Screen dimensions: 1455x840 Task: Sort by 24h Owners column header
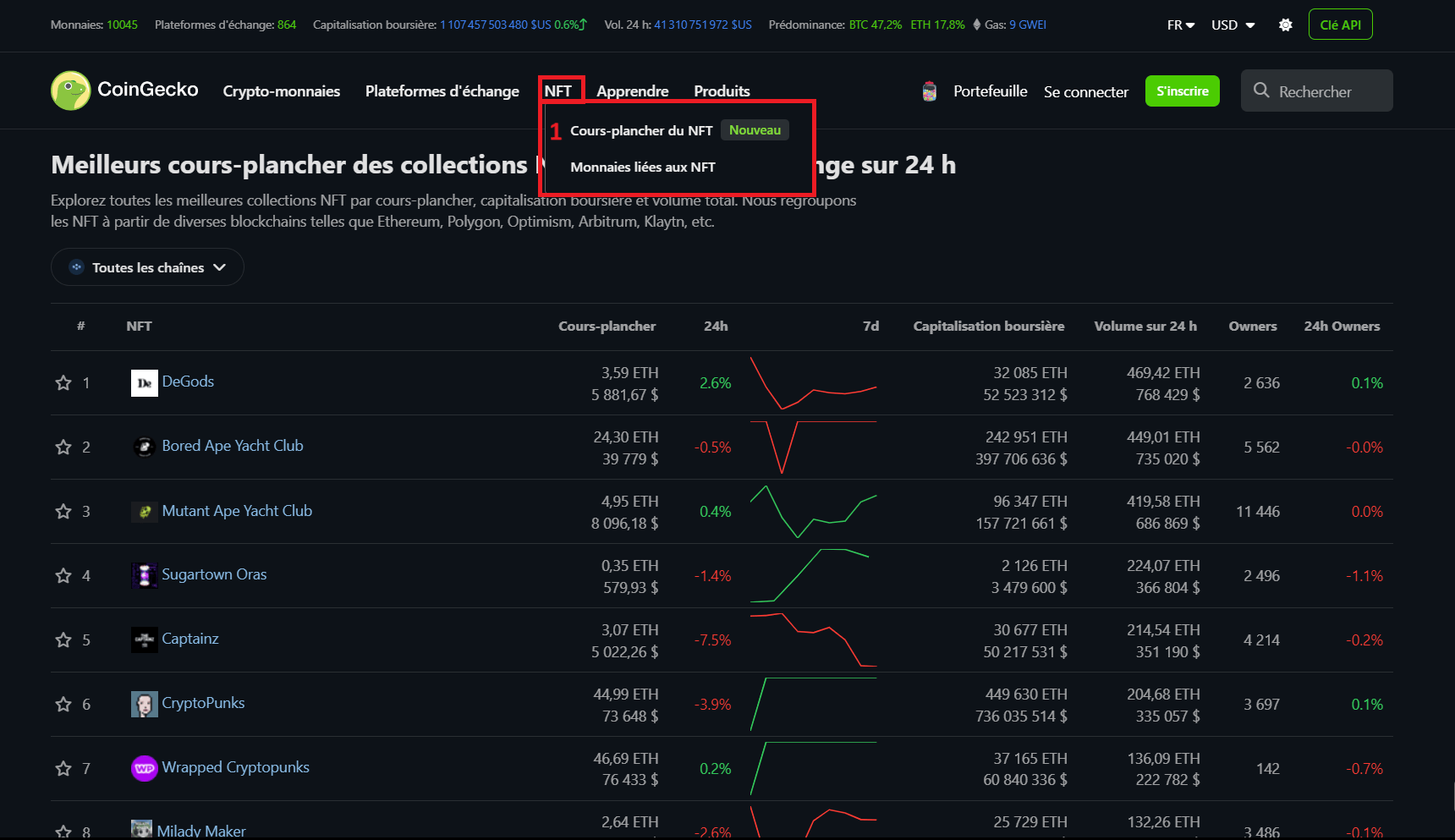click(1342, 327)
